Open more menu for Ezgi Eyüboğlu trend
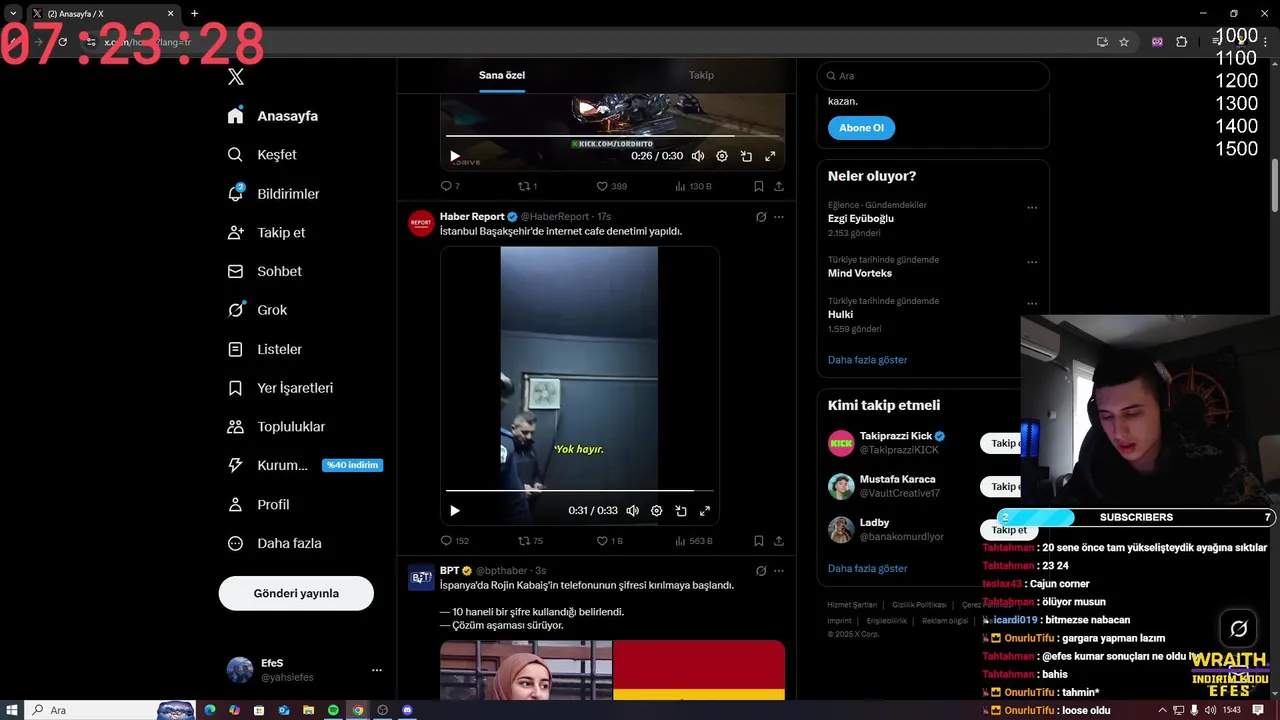This screenshot has width=1280, height=720. tap(1032, 208)
